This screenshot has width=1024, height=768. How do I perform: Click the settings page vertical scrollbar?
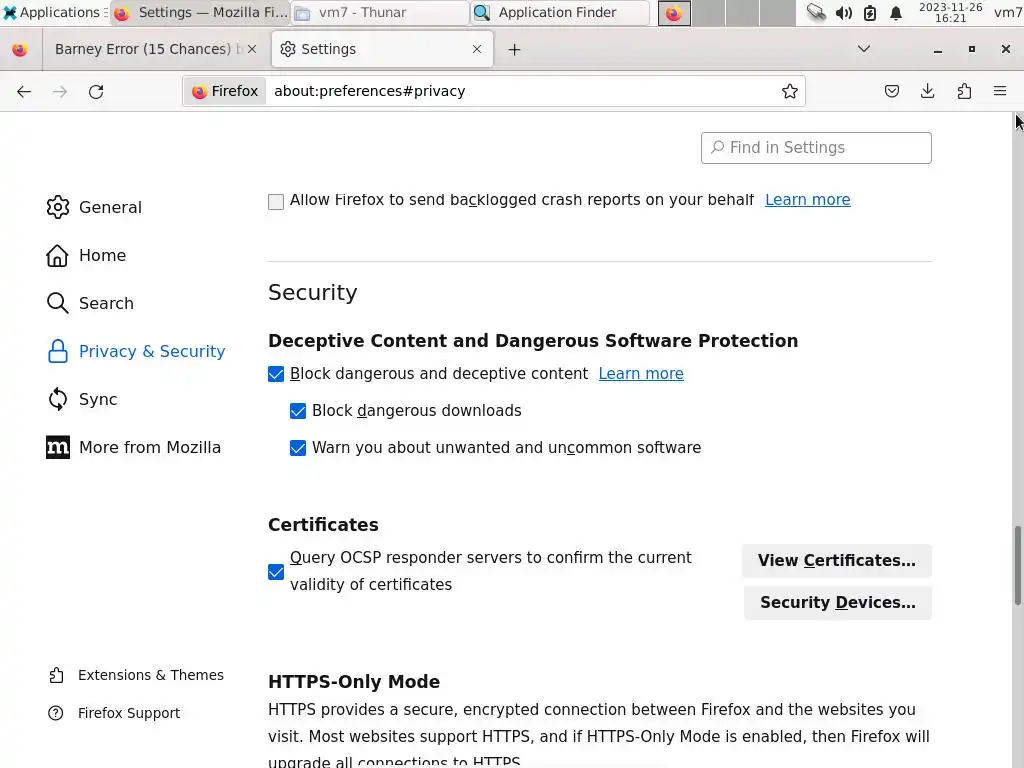(1018, 560)
